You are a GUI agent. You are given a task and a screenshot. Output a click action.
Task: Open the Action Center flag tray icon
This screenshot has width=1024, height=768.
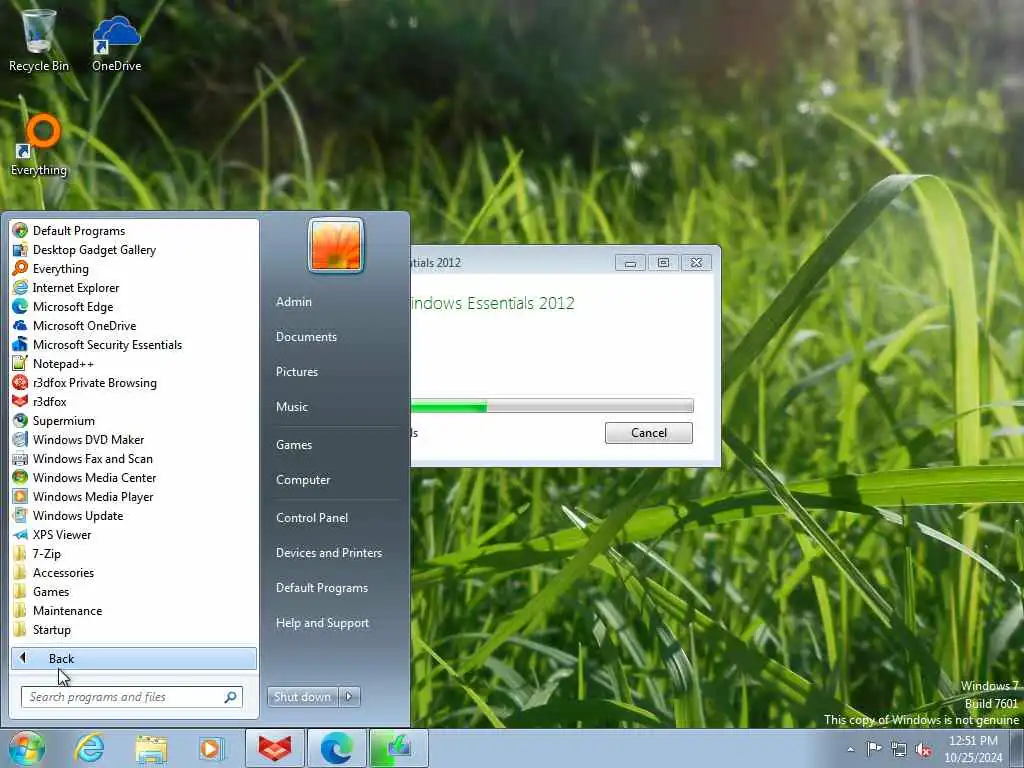874,748
